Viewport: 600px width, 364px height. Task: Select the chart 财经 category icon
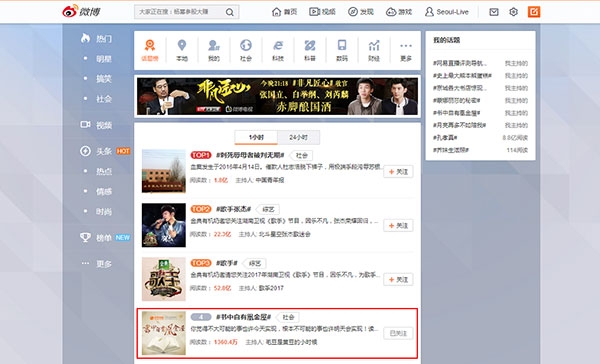[374, 46]
